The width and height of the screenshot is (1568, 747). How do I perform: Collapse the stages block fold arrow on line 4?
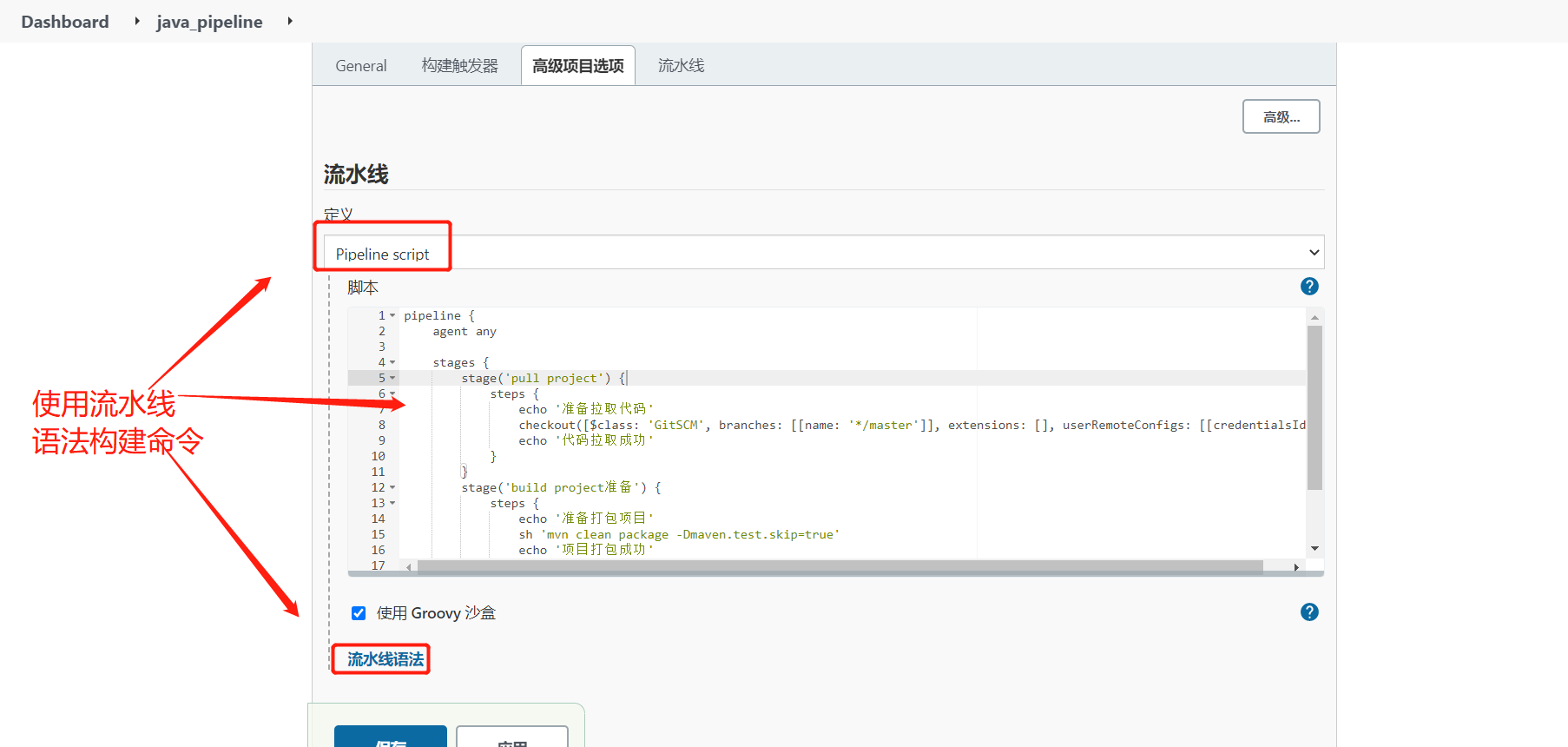(x=392, y=362)
